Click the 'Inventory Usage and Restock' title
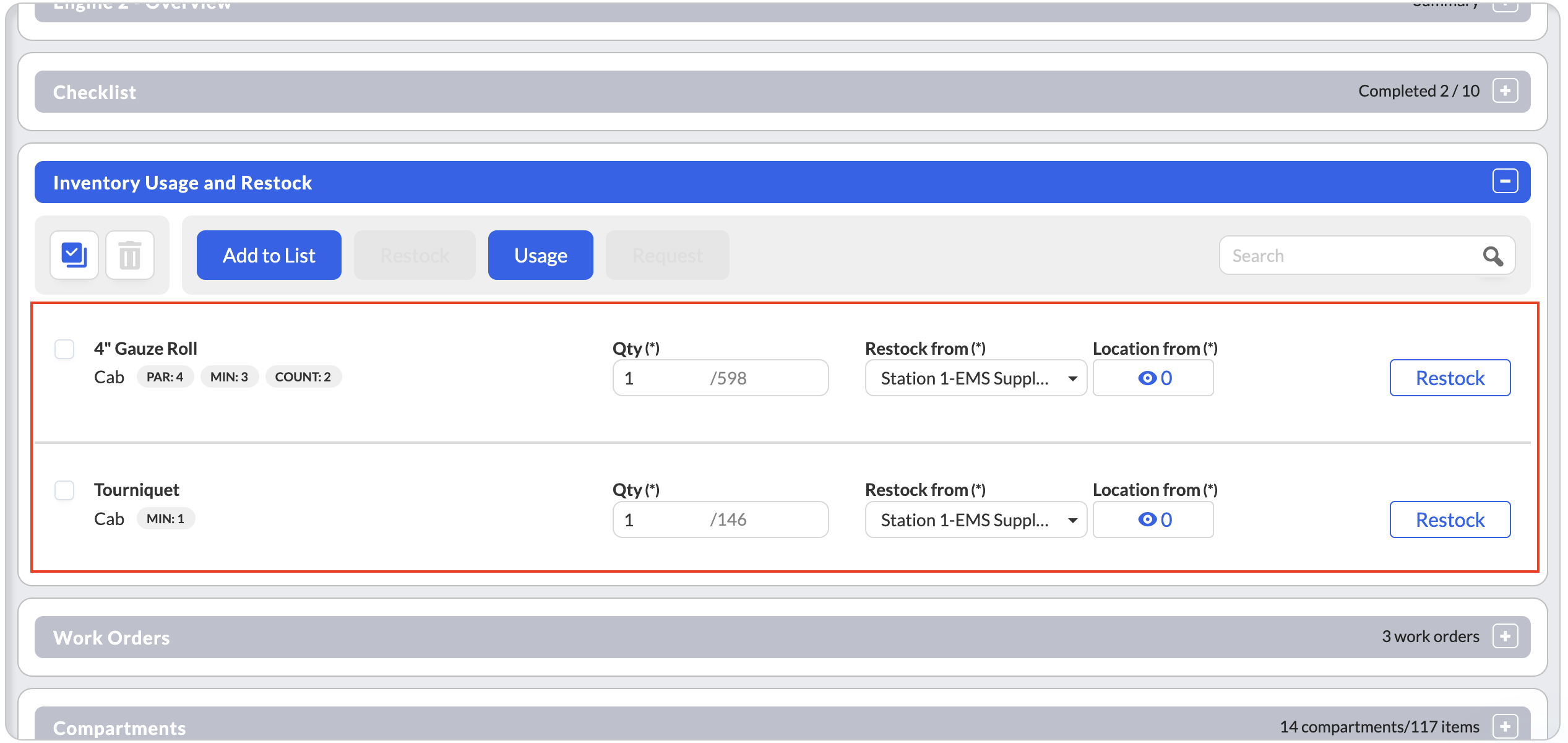 183,183
